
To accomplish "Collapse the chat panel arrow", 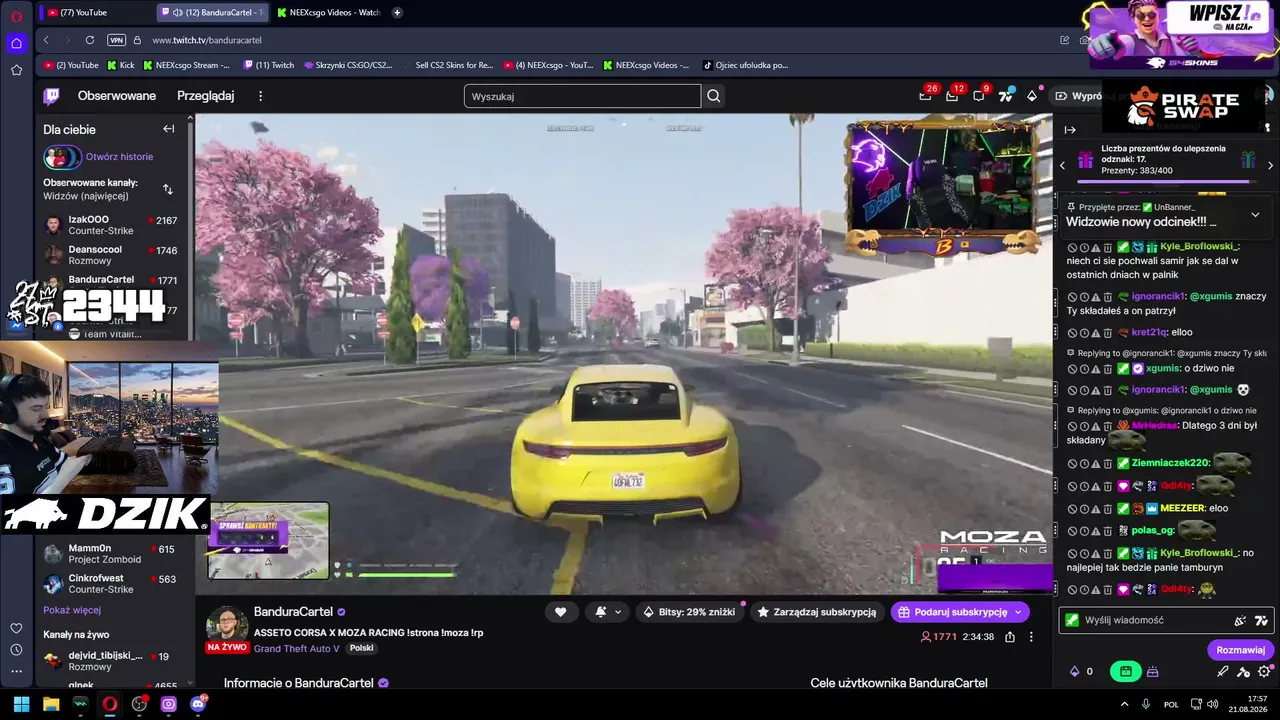I will pos(1069,130).
